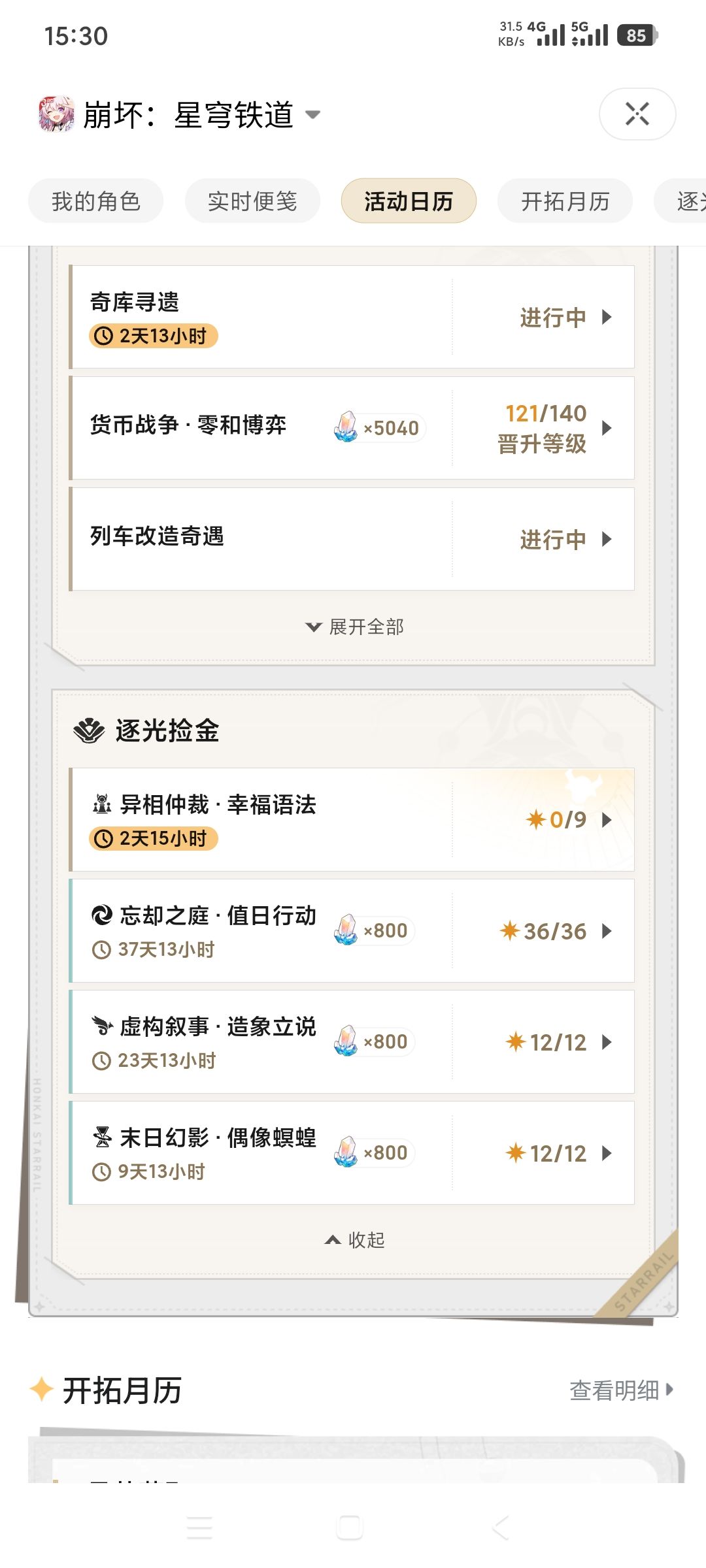The height and width of the screenshot is (1568, 706).
Task: Tap the 异相仲裁 icon
Action: [102, 804]
